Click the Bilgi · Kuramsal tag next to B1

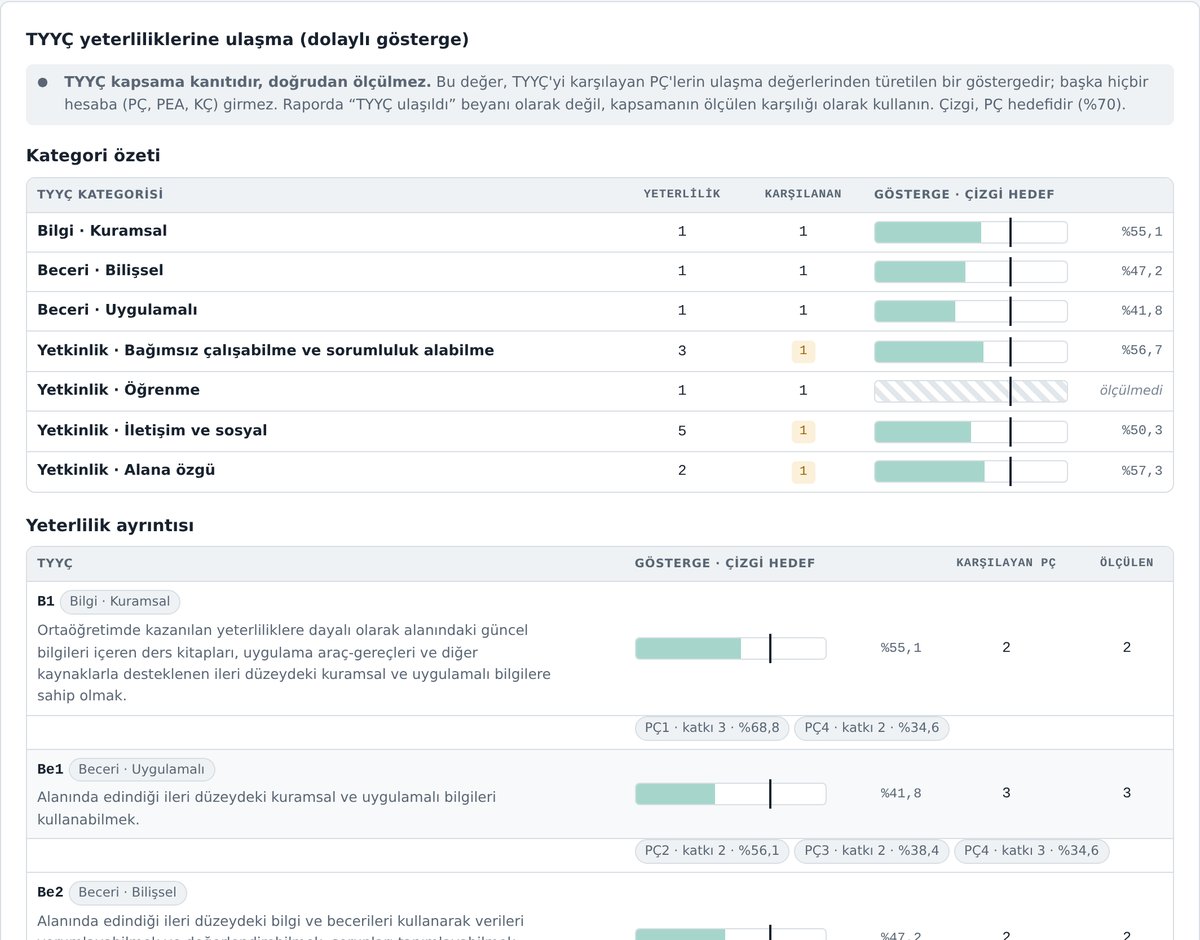[x=120, y=602]
